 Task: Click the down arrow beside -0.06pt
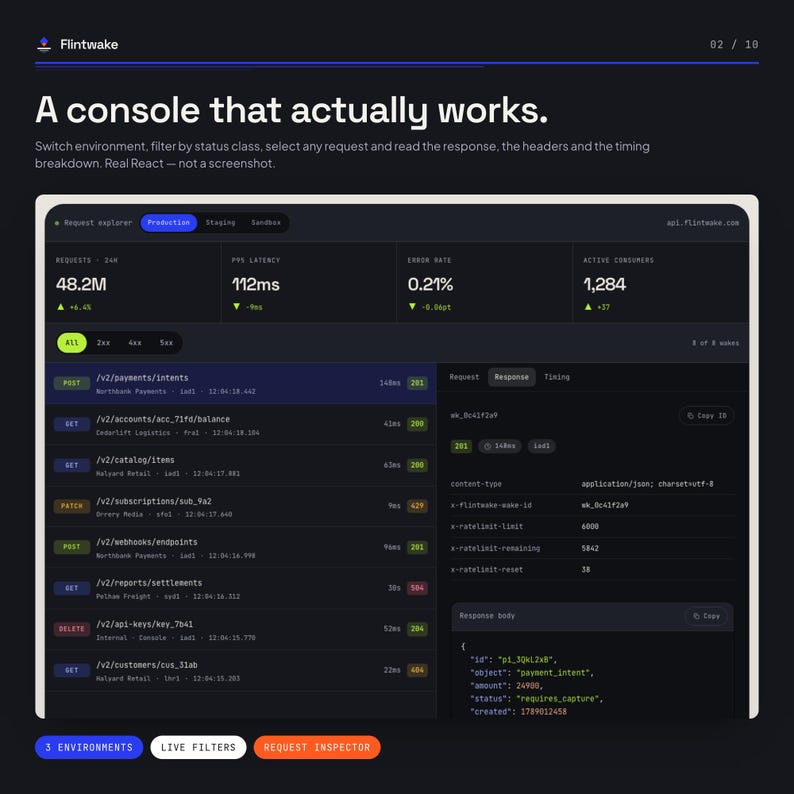412,306
